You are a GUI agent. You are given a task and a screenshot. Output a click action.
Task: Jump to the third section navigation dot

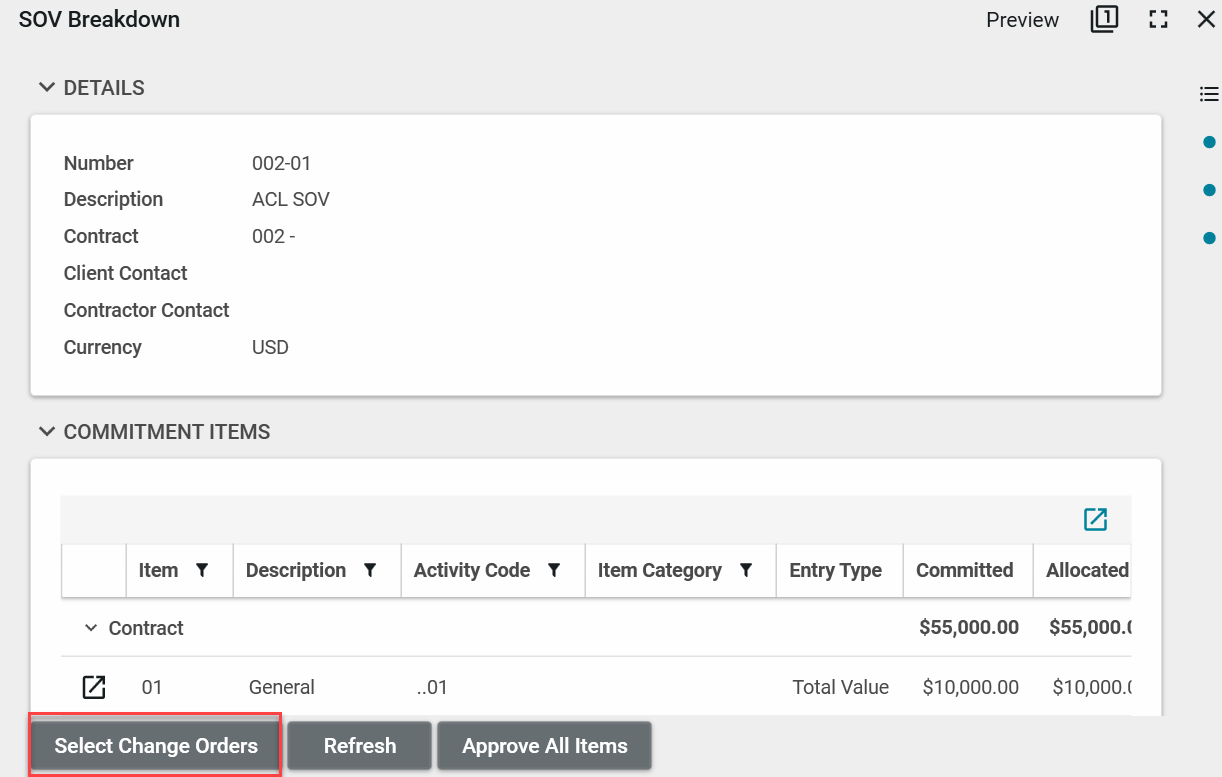click(x=1209, y=238)
